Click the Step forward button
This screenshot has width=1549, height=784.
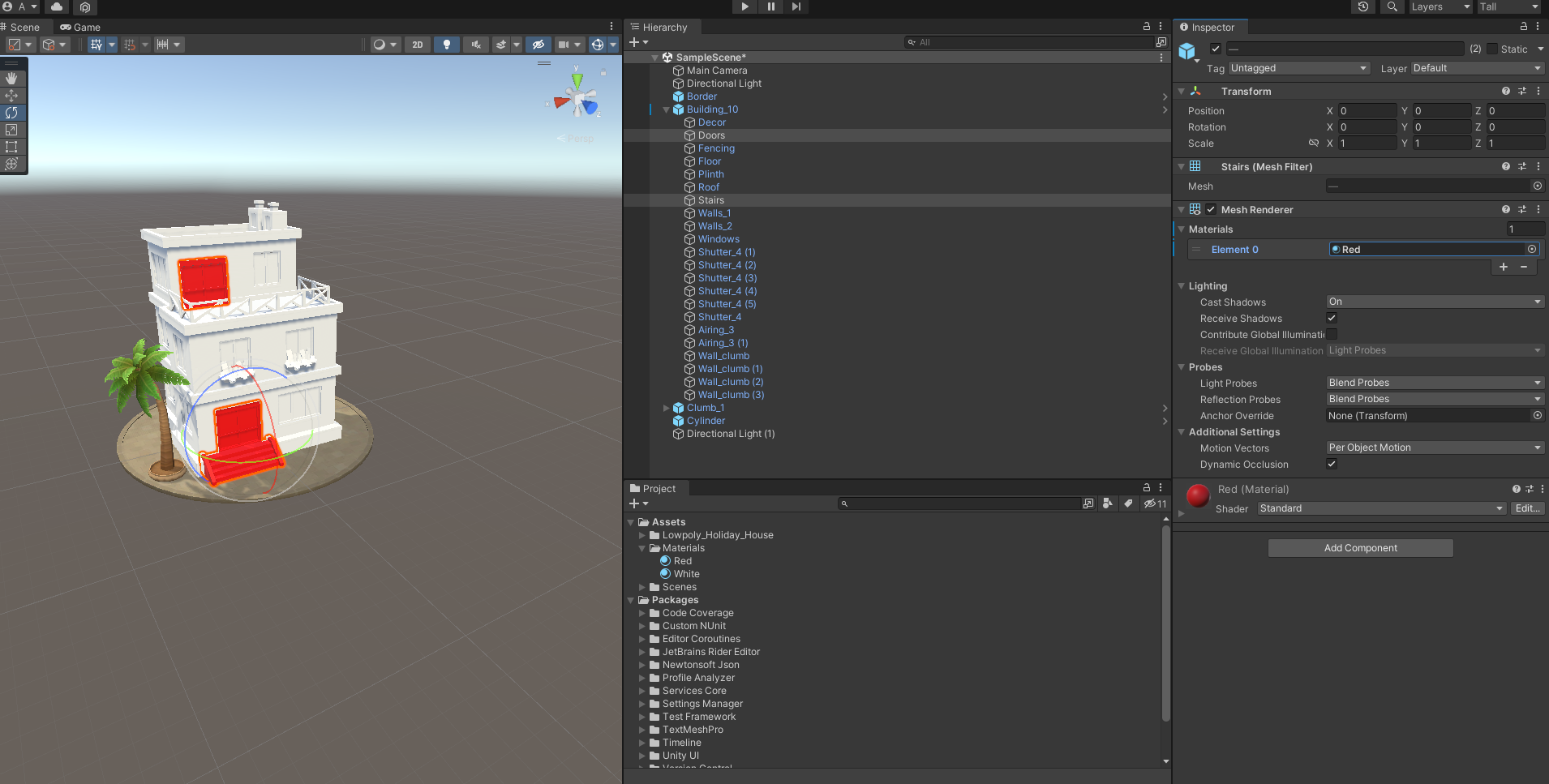point(796,6)
